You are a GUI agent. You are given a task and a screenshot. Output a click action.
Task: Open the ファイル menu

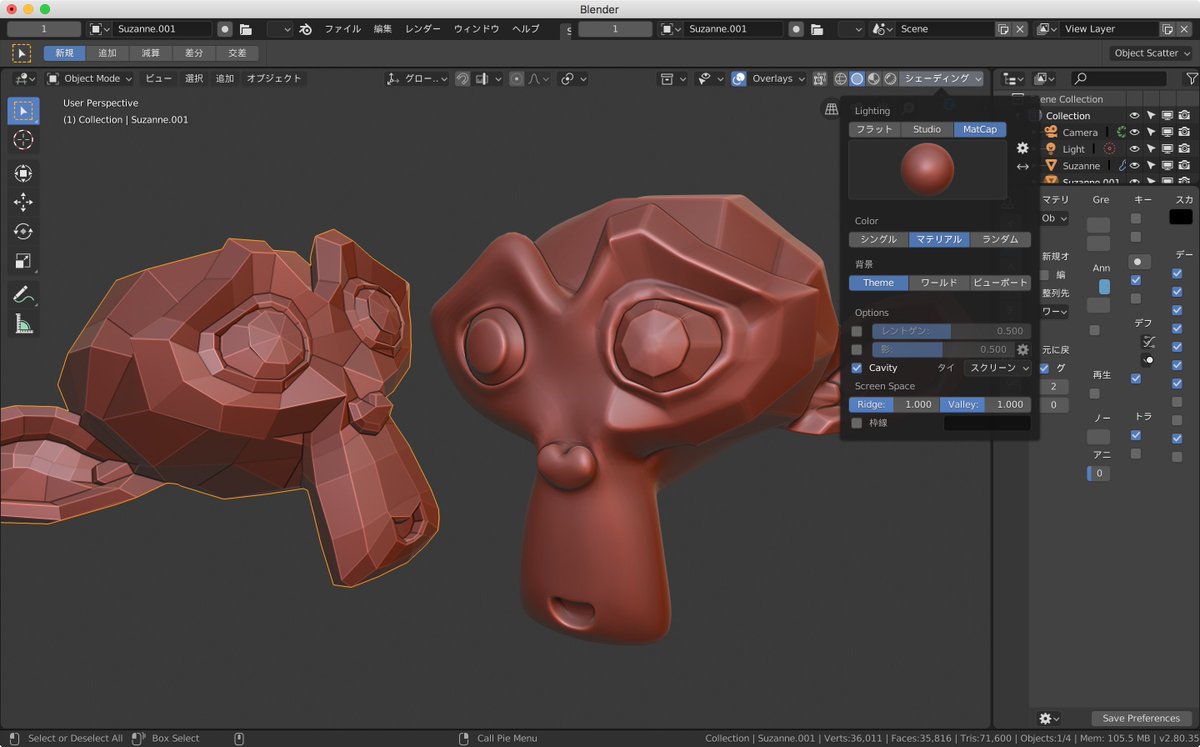click(342, 29)
